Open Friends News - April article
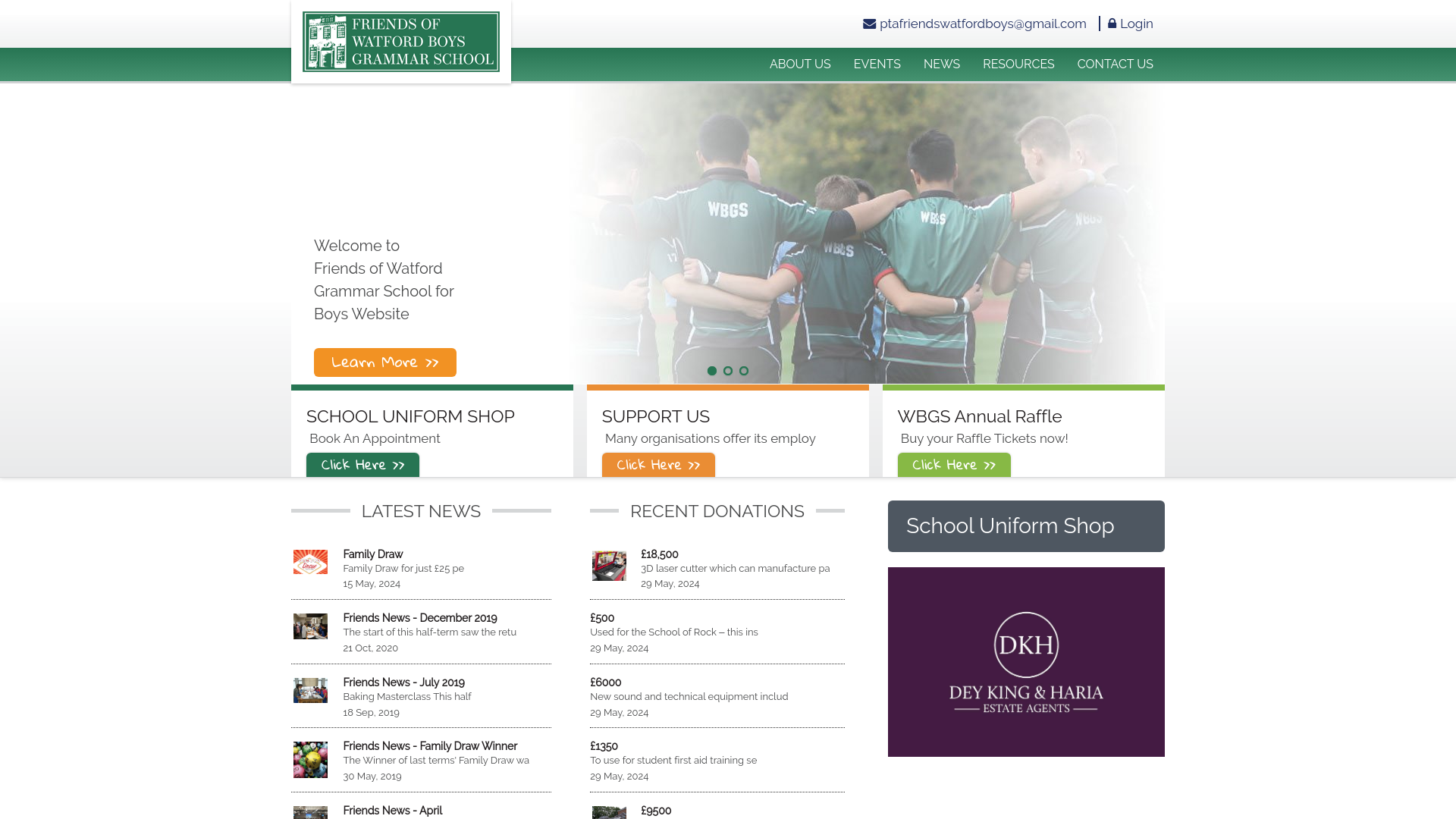The width and height of the screenshot is (1456, 819). coord(393,811)
